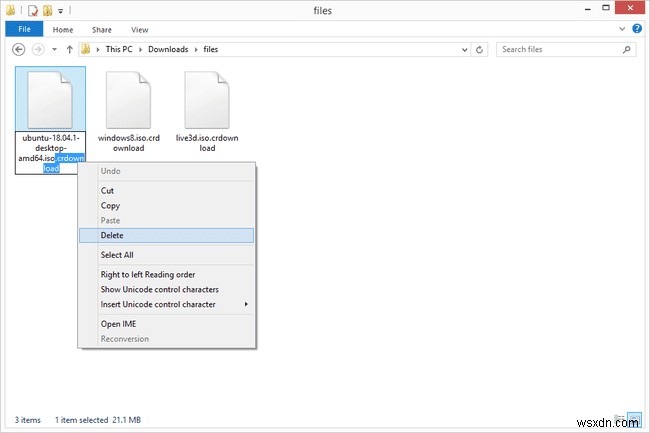650x433 pixels.
Task: Click the Forward navigation arrow
Action: click(38, 50)
